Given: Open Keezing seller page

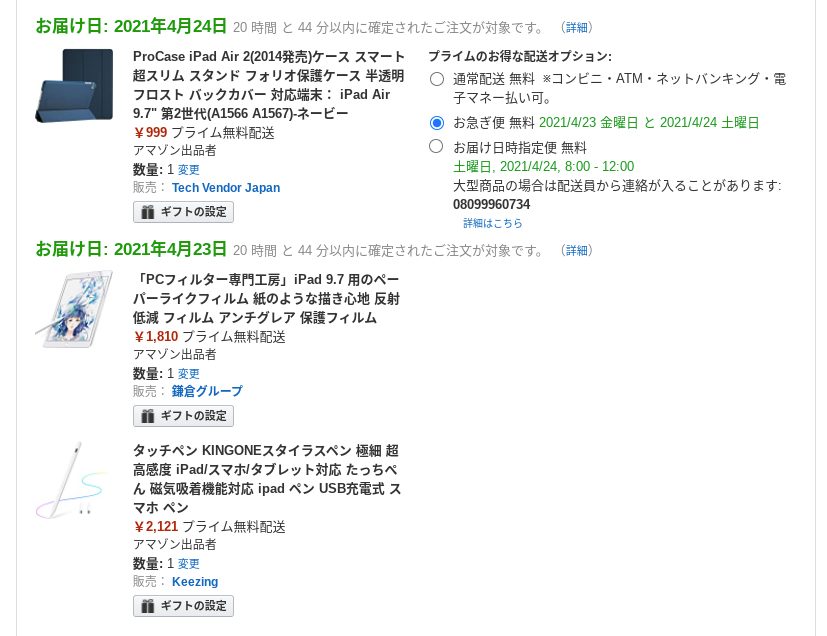Looking at the screenshot, I should (195, 582).
